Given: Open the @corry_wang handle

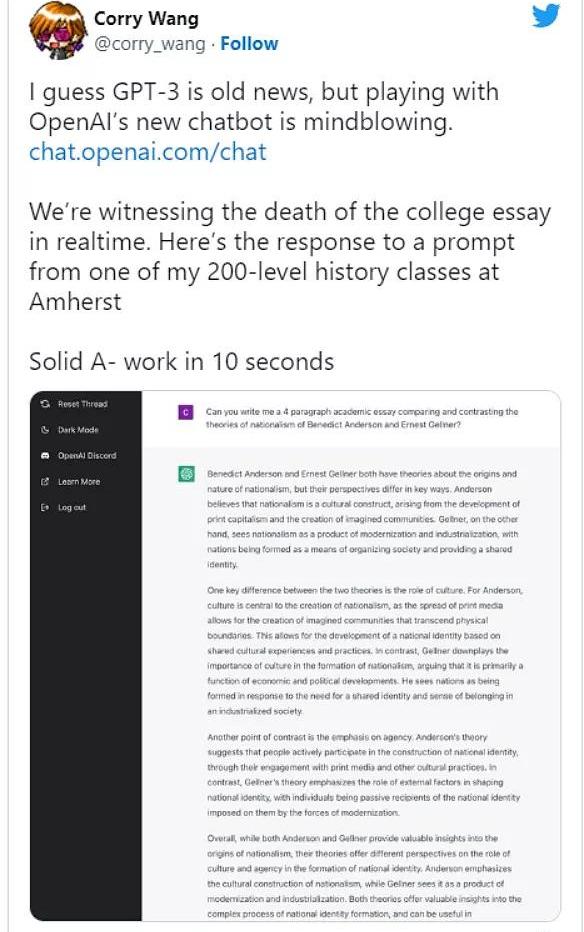Looking at the screenshot, I should coord(150,43).
